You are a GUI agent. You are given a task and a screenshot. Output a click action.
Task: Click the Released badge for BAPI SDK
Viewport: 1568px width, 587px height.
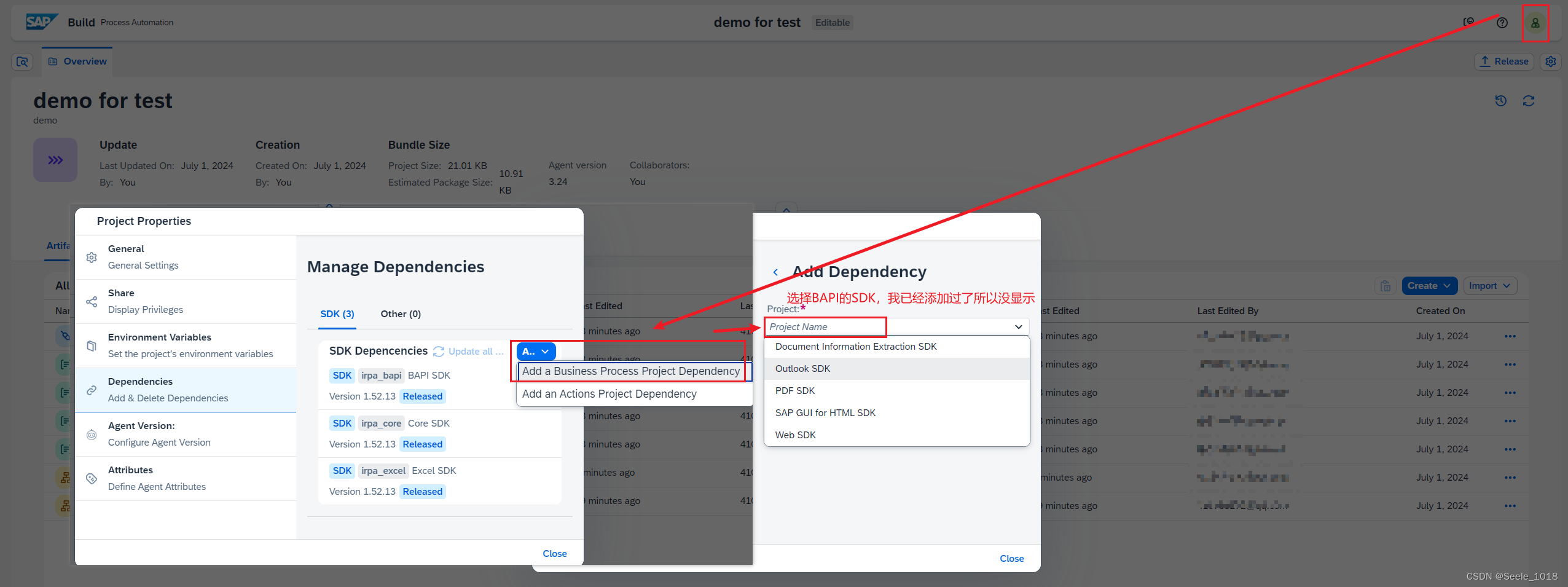(x=423, y=396)
